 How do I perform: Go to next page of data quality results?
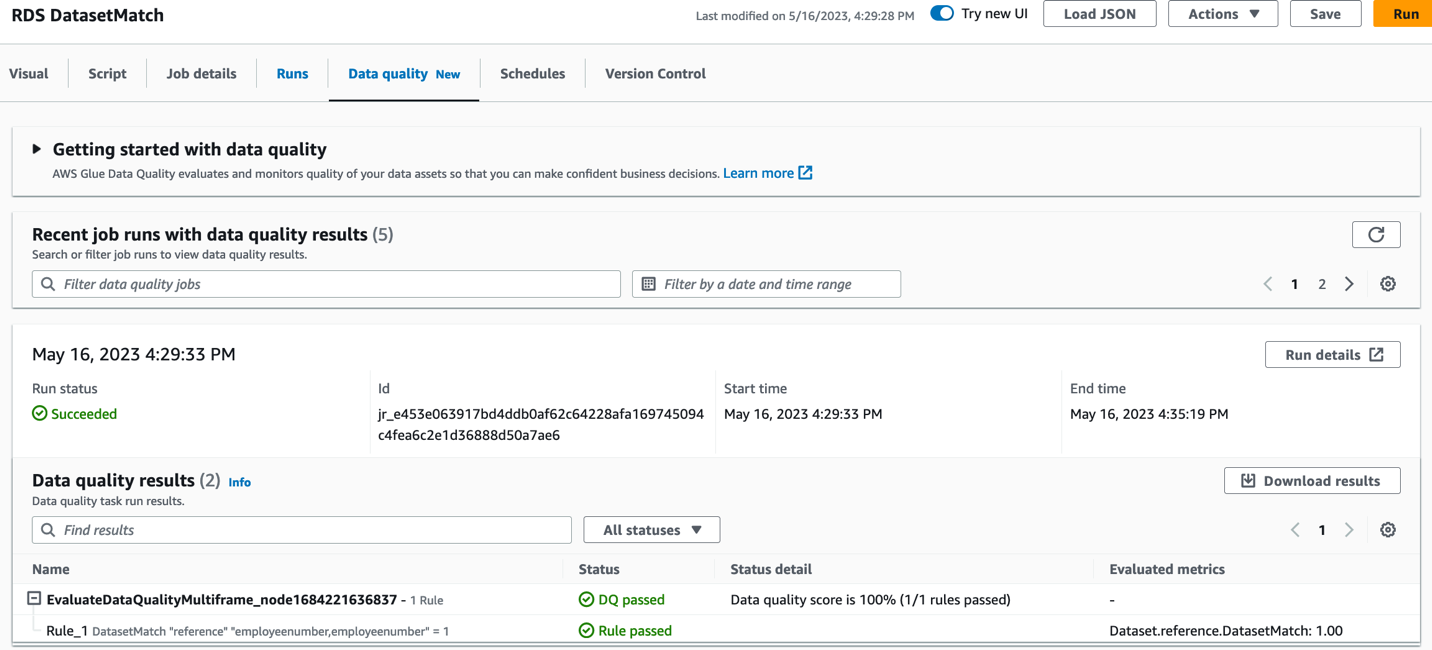click(1349, 530)
